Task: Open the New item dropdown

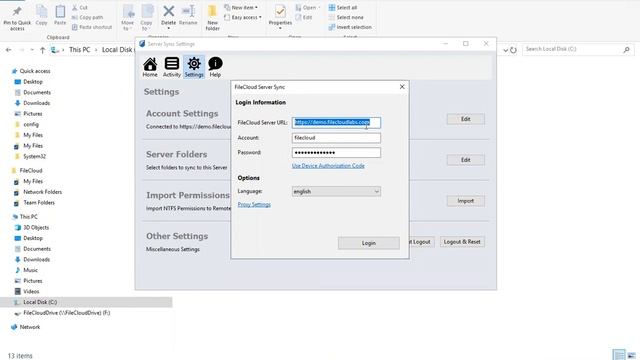Action: coord(241,7)
